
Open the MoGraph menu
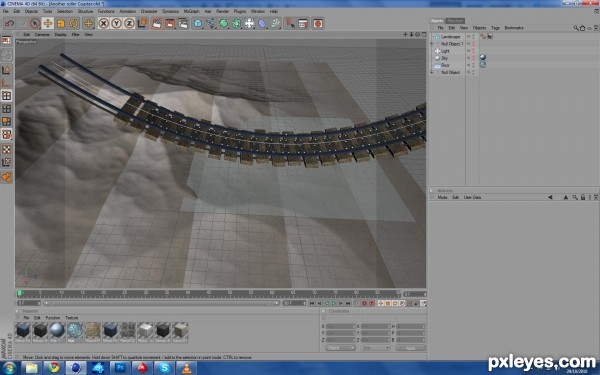[191, 11]
